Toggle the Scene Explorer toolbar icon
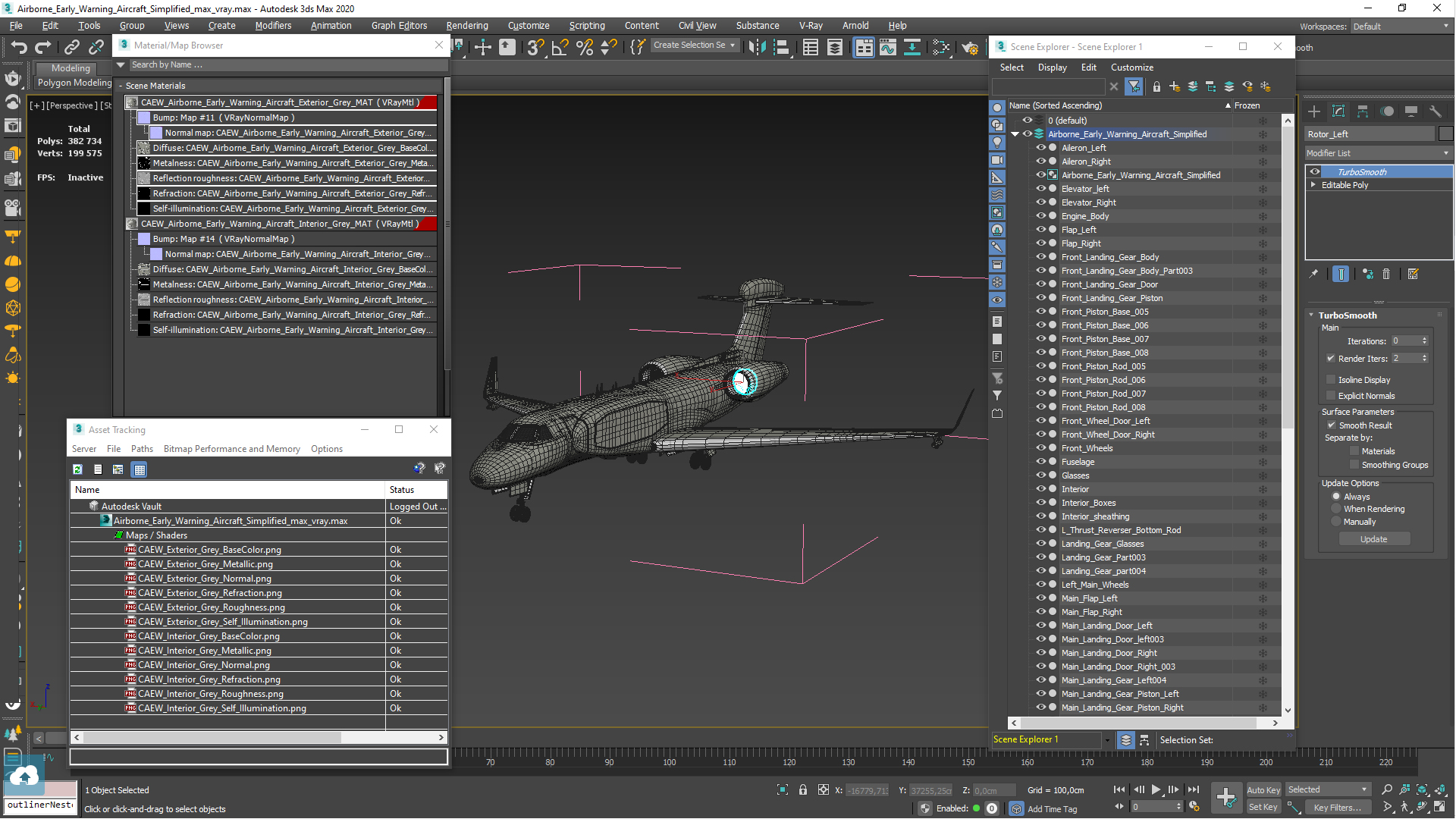The width and height of the screenshot is (1456, 819). tap(810, 47)
